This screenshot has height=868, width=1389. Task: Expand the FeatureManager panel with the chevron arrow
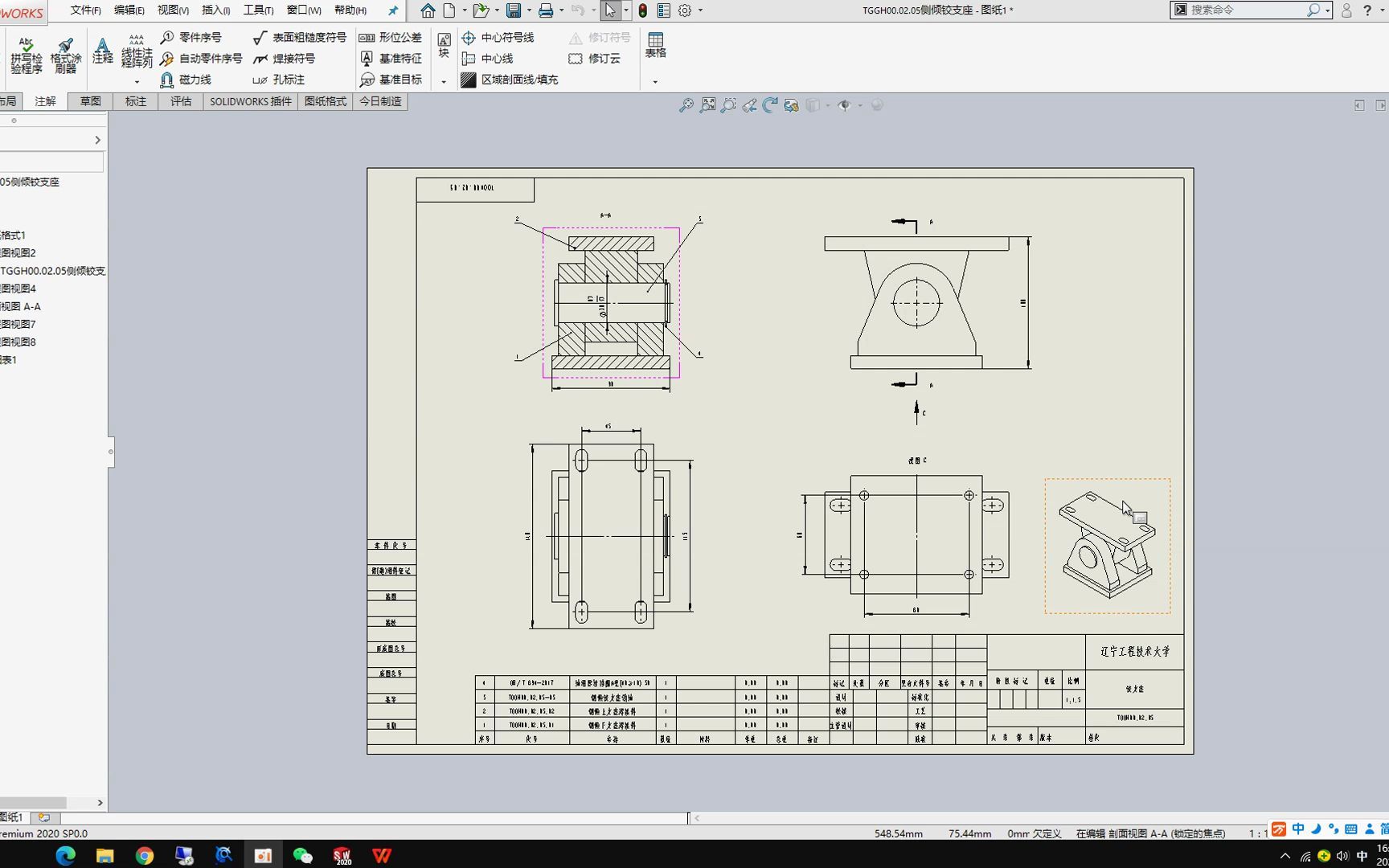click(x=98, y=139)
